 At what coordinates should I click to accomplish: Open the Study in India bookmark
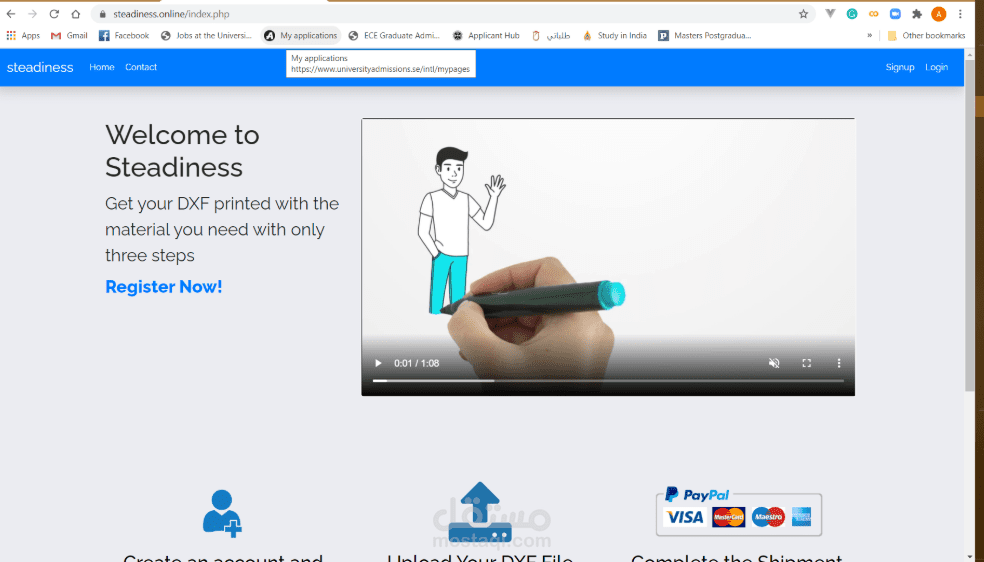pyautogui.click(x=614, y=36)
